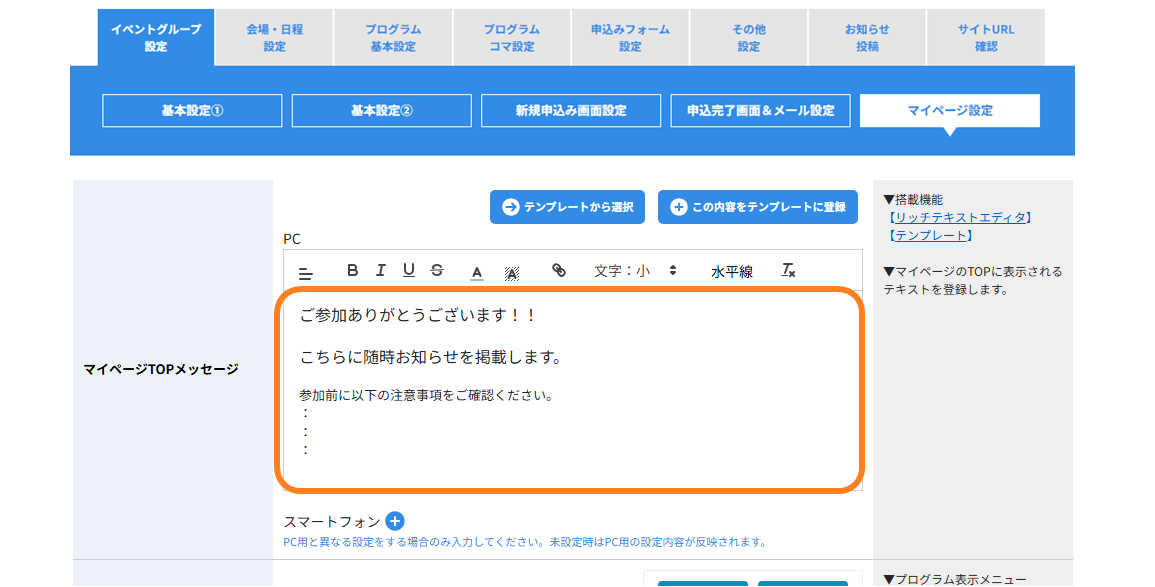Clear text formatting with the Tx icon
Screen dimensions: 1155x587
click(788, 270)
